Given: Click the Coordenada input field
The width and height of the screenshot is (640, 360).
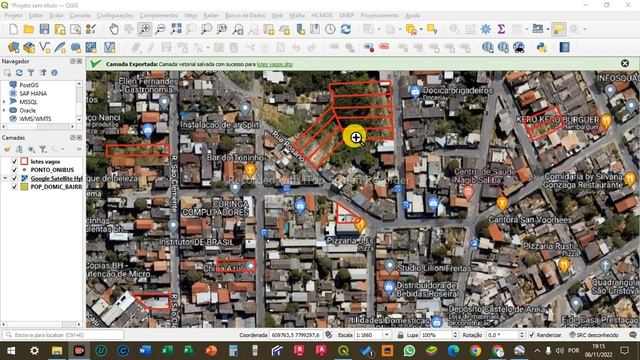Looking at the screenshot, I should tap(295, 335).
